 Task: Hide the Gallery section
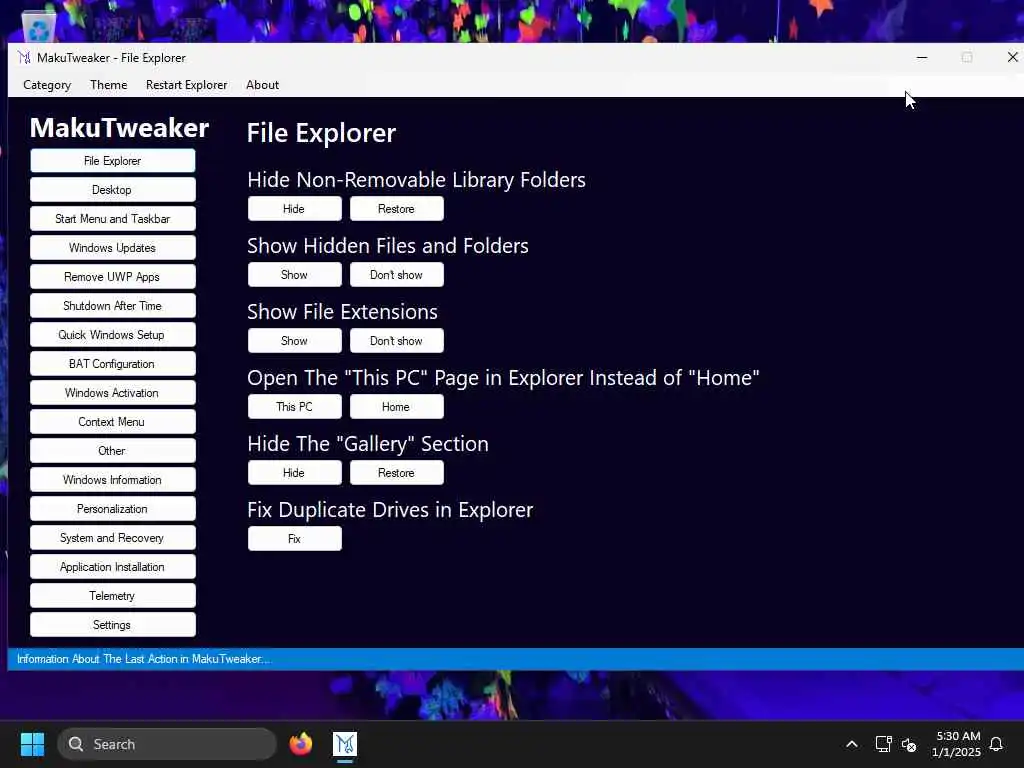[295, 473]
